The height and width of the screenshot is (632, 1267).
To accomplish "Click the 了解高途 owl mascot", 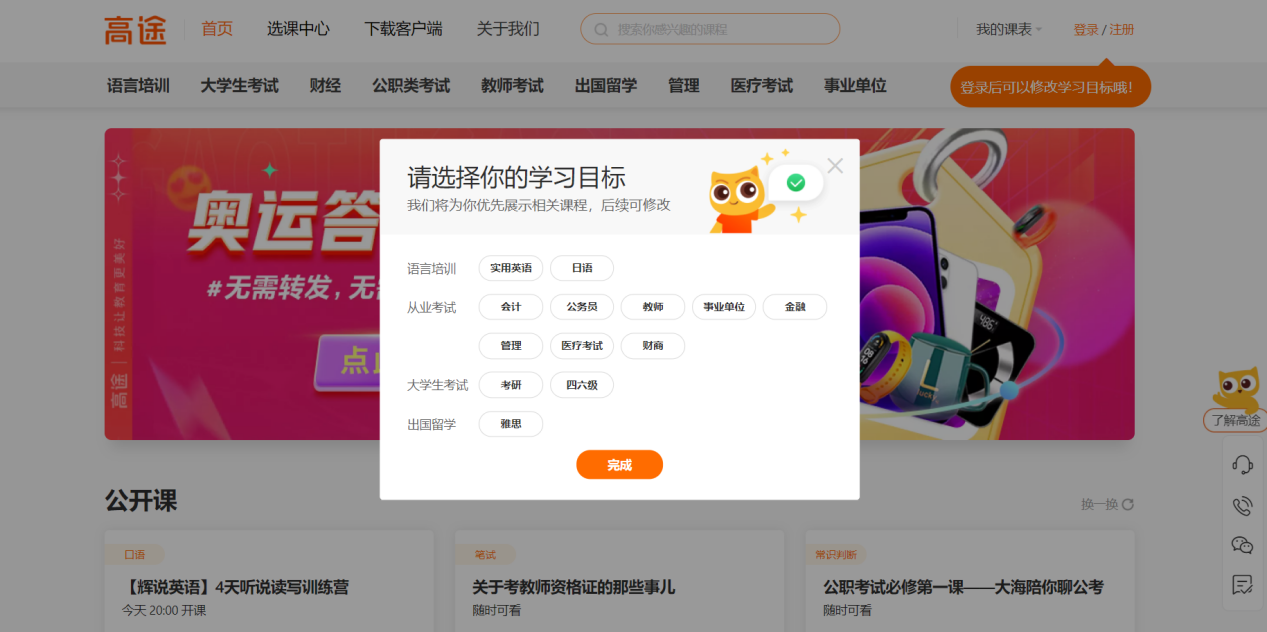I will pos(1236,390).
